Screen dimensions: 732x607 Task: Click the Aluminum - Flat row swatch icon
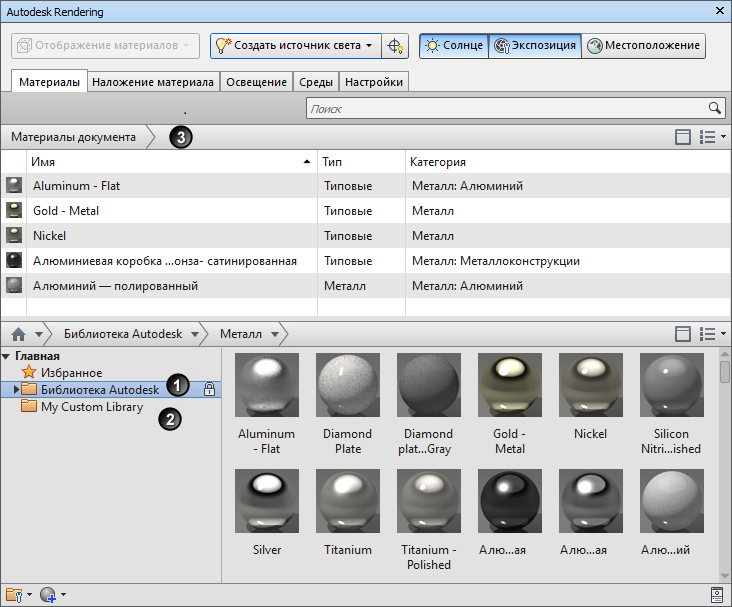point(14,185)
